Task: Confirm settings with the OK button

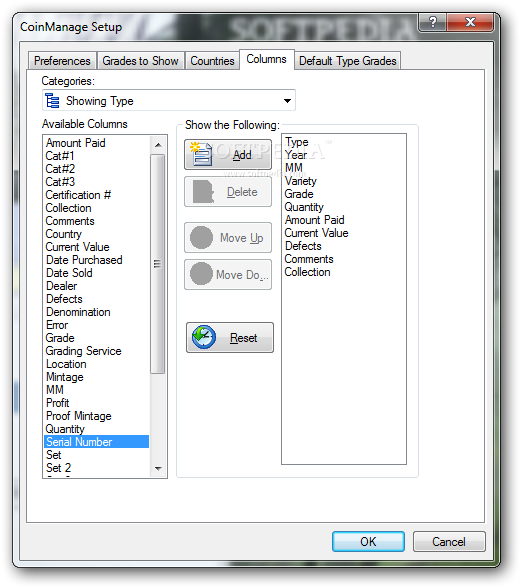Action: pyautogui.click(x=368, y=541)
